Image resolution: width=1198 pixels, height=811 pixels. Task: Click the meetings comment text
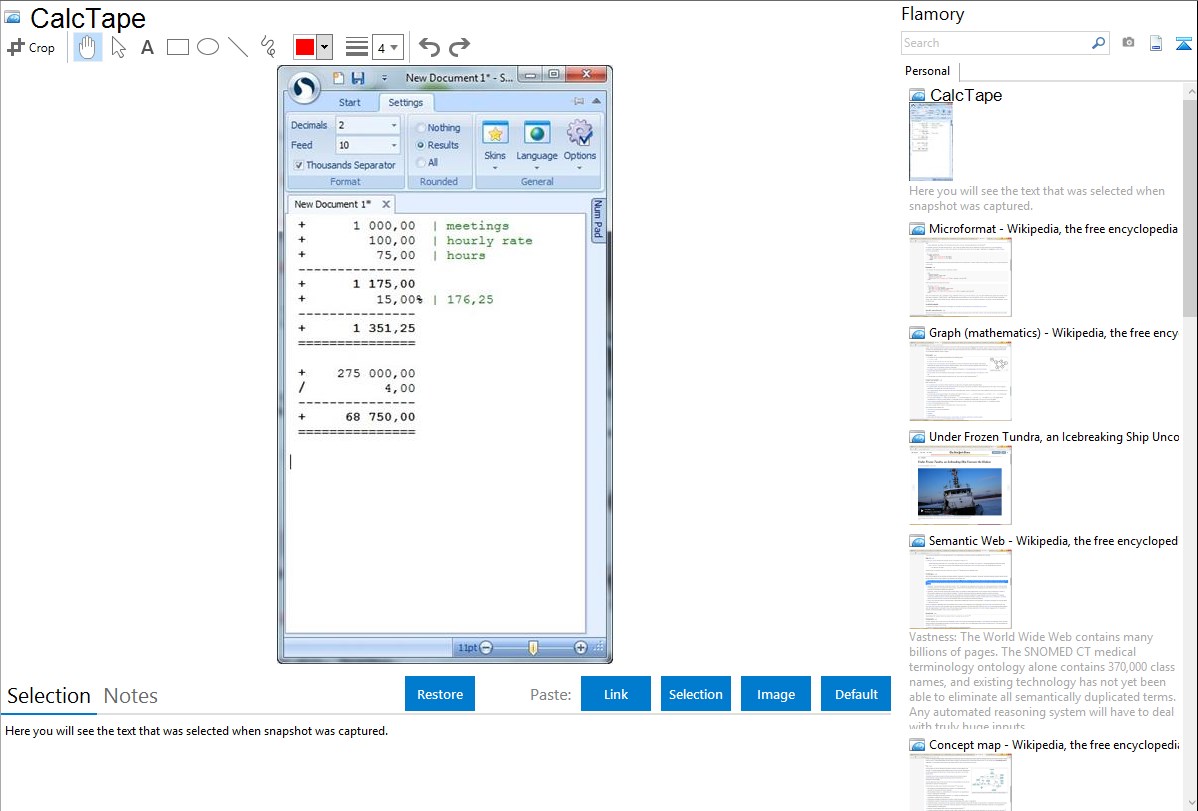coord(478,225)
